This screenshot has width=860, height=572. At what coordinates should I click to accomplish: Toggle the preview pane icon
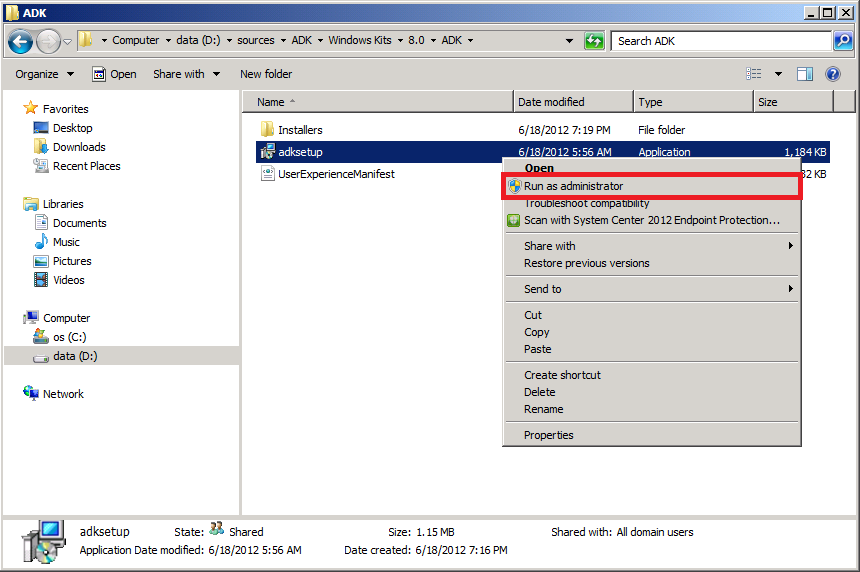(x=805, y=73)
